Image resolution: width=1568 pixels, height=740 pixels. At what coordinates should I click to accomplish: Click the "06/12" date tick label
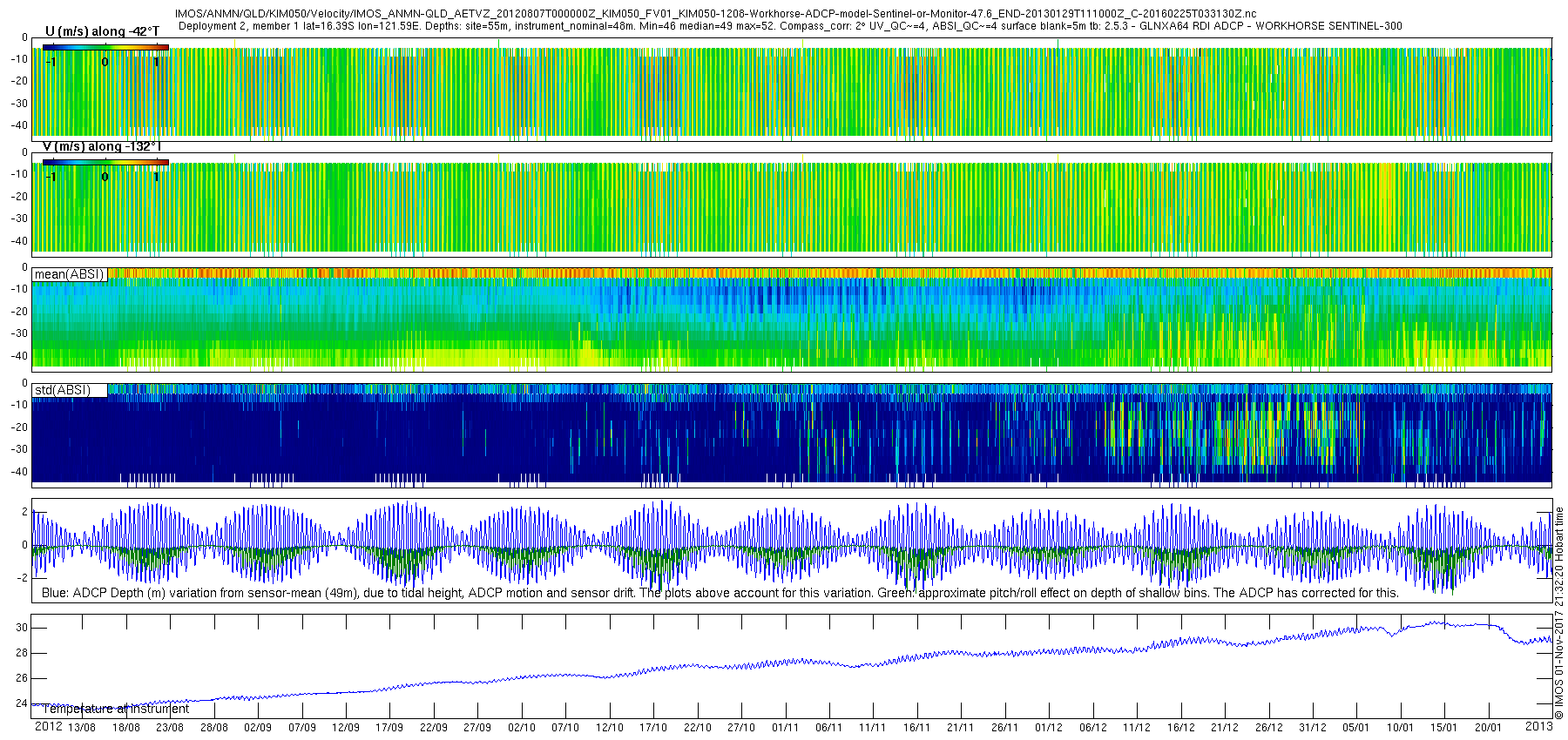point(1093,728)
